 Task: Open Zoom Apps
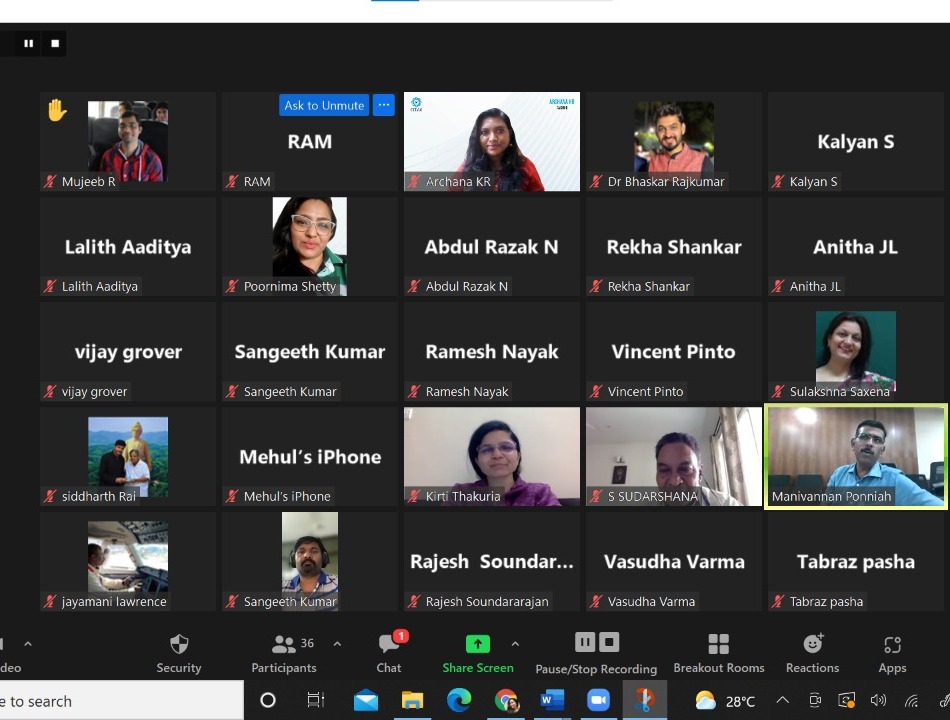(892, 654)
